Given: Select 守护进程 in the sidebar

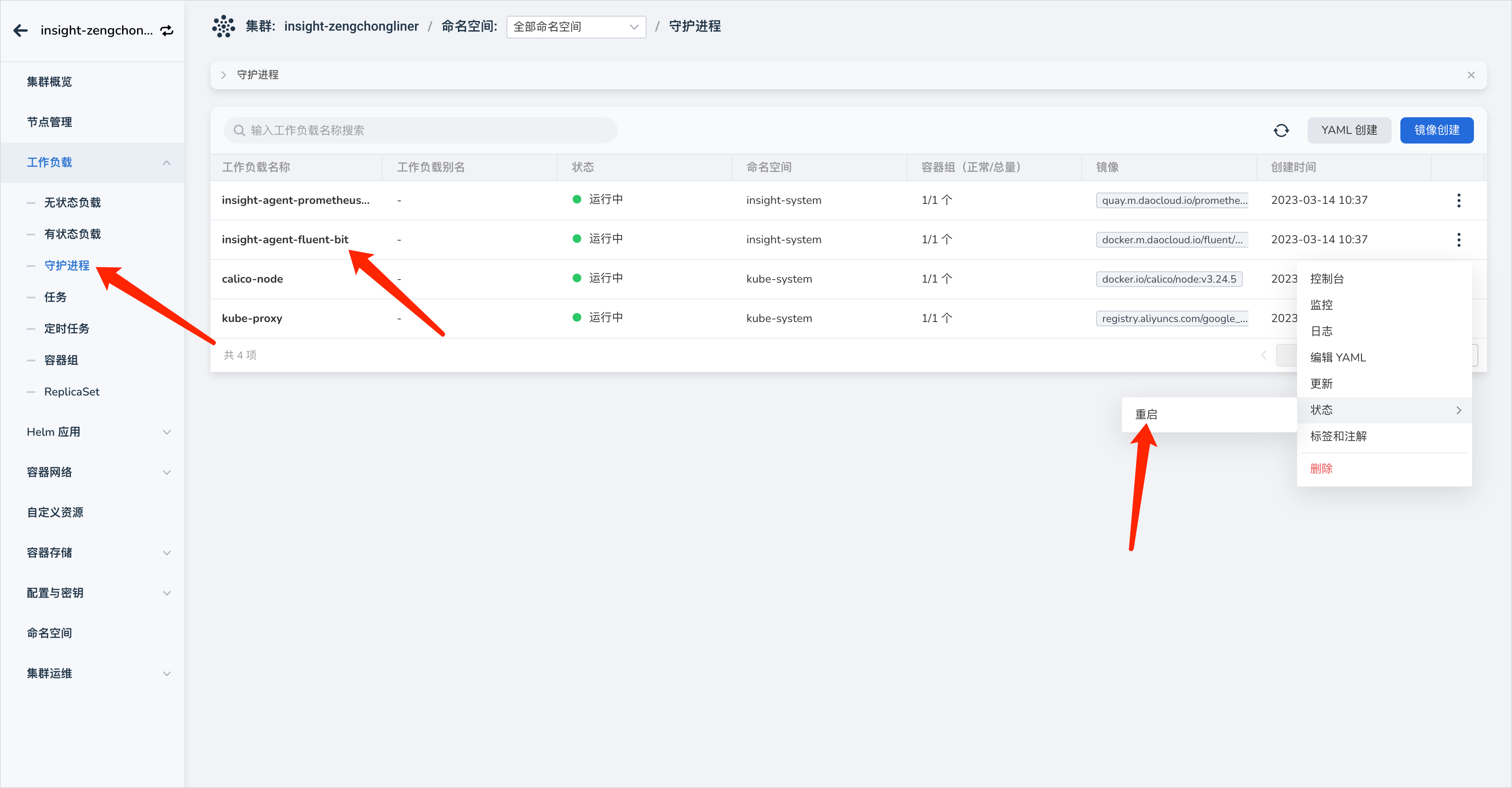Looking at the screenshot, I should pos(67,266).
